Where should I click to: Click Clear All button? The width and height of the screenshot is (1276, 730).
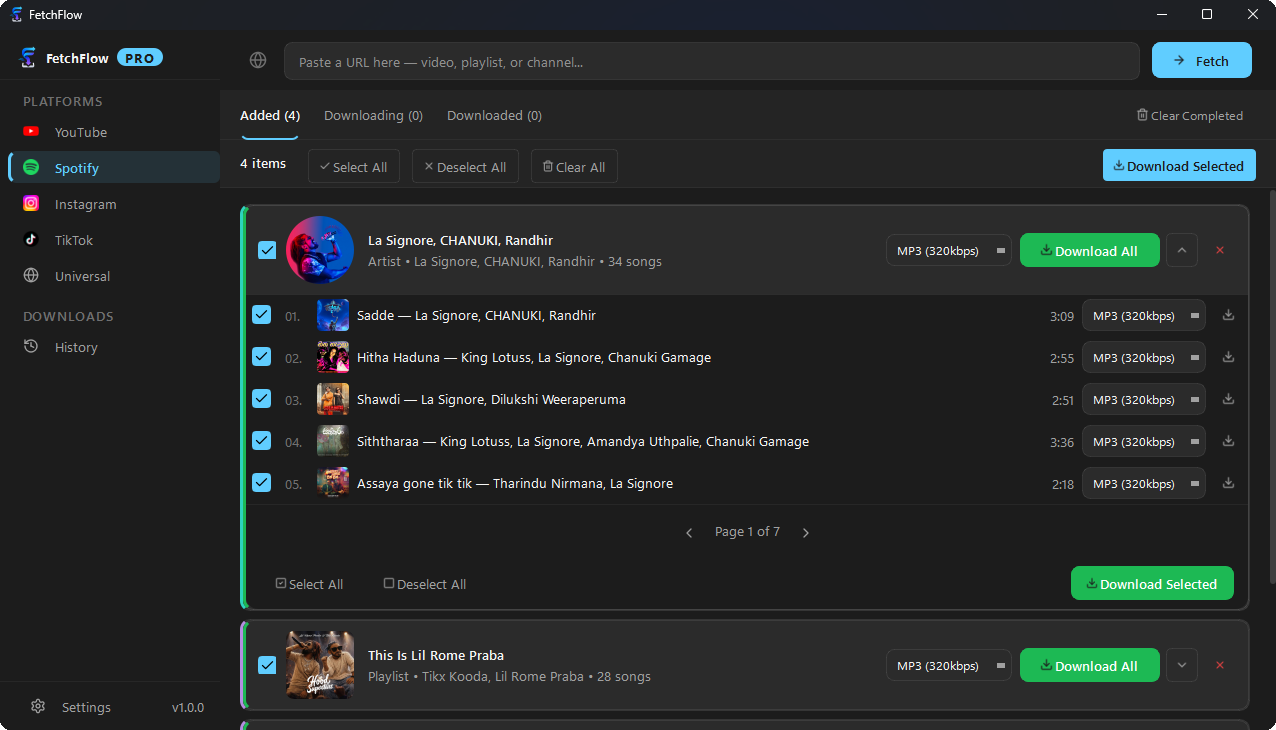pyautogui.click(x=574, y=166)
